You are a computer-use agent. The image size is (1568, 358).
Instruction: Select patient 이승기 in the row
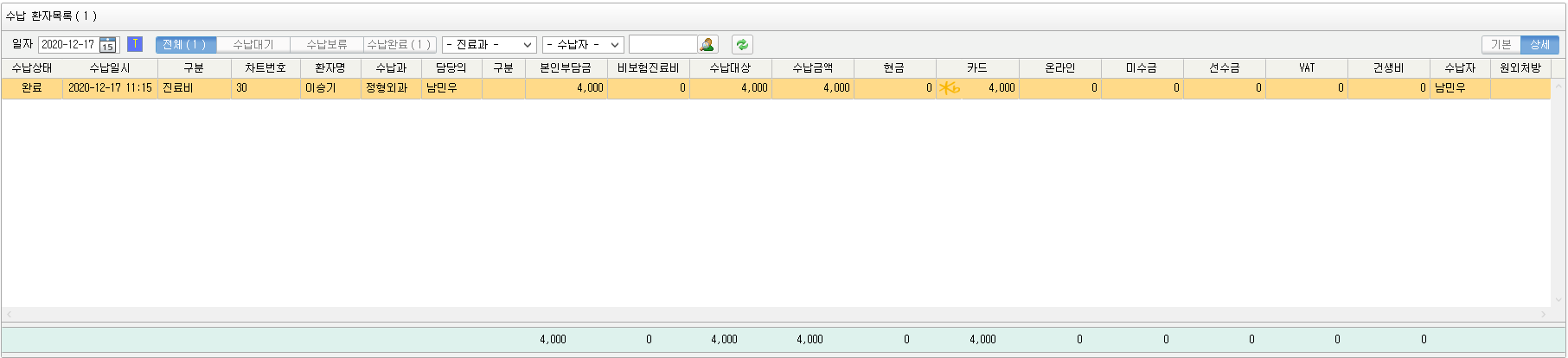click(x=321, y=88)
